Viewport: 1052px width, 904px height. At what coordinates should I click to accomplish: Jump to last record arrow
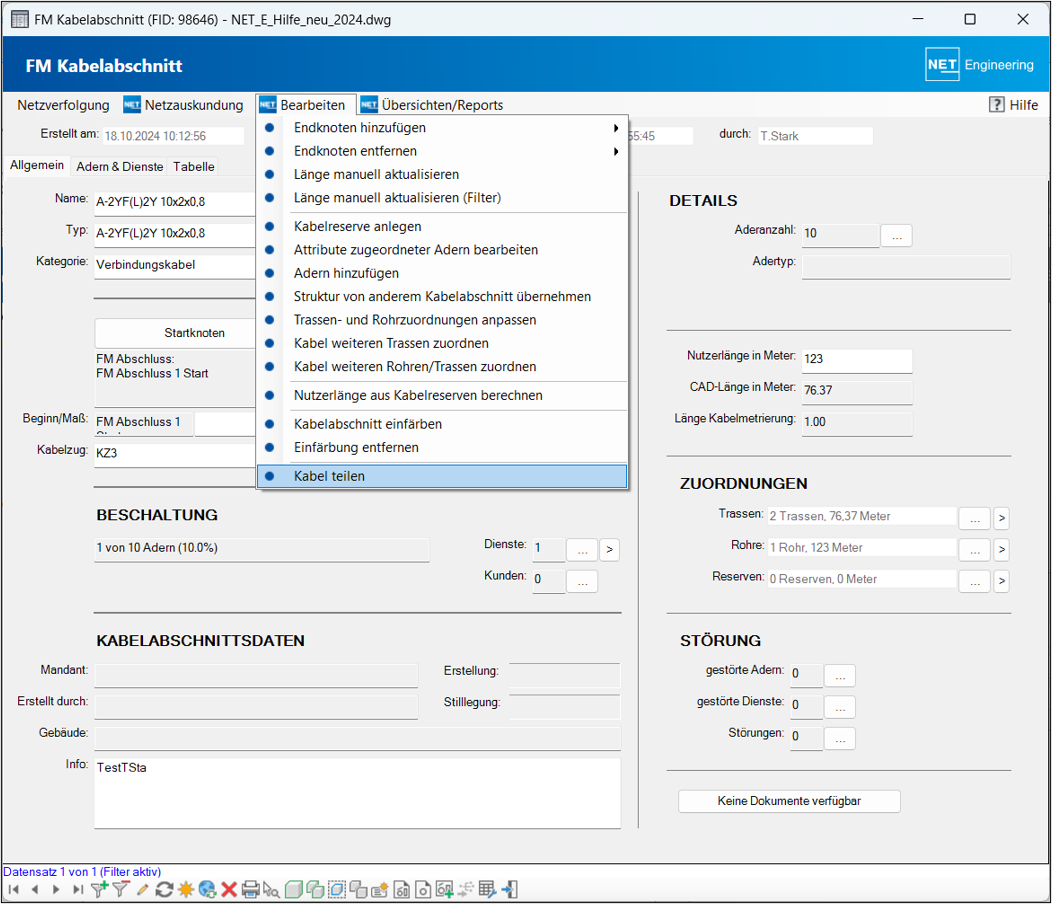coord(78,890)
